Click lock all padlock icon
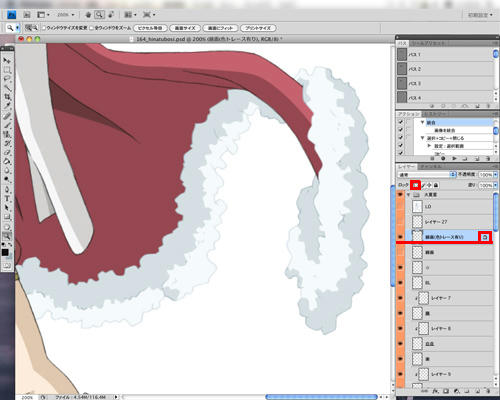The height and width of the screenshot is (400, 500). 436,185
